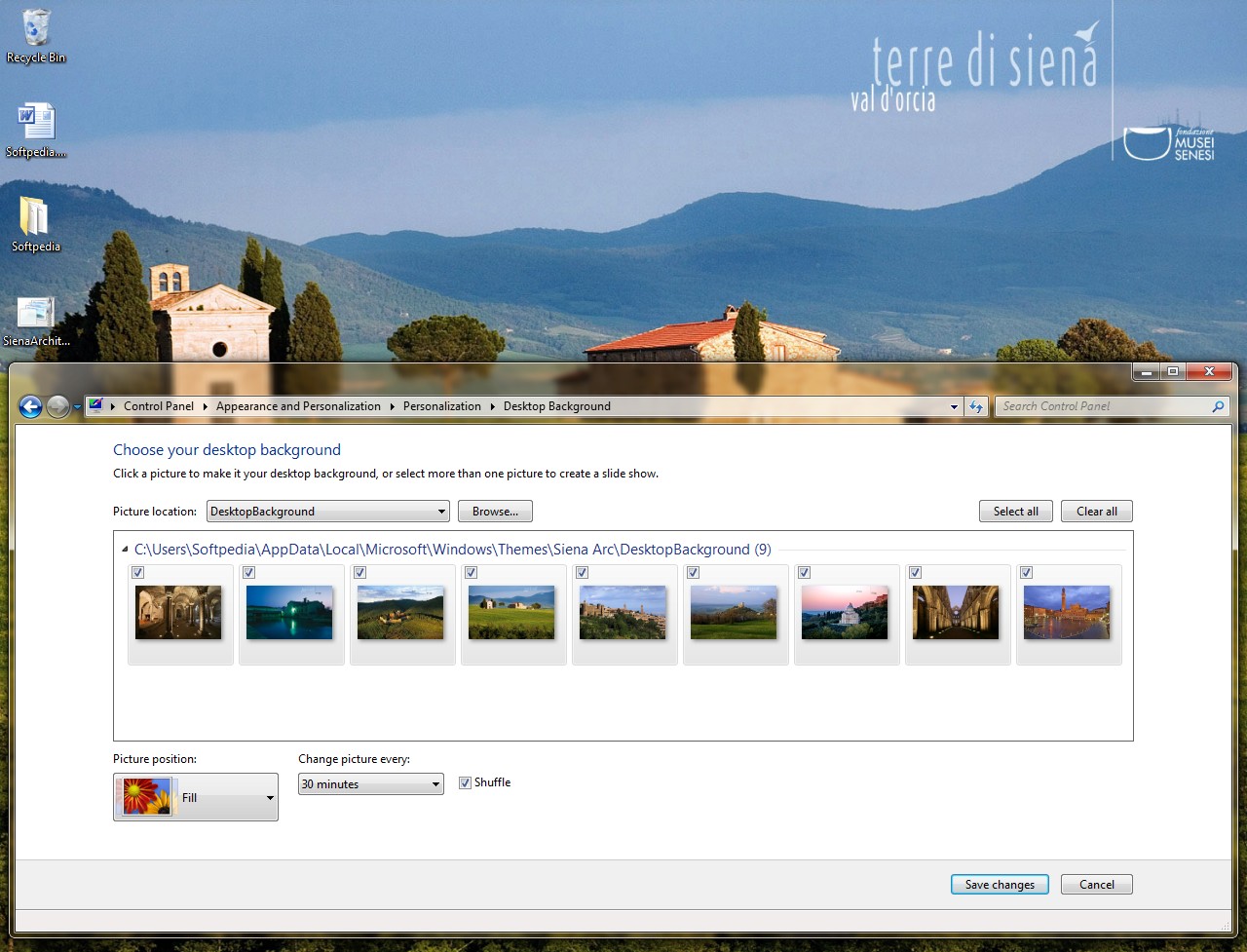Click the DesktopBackground folder path text
The image size is (1247, 952).
pos(452,550)
